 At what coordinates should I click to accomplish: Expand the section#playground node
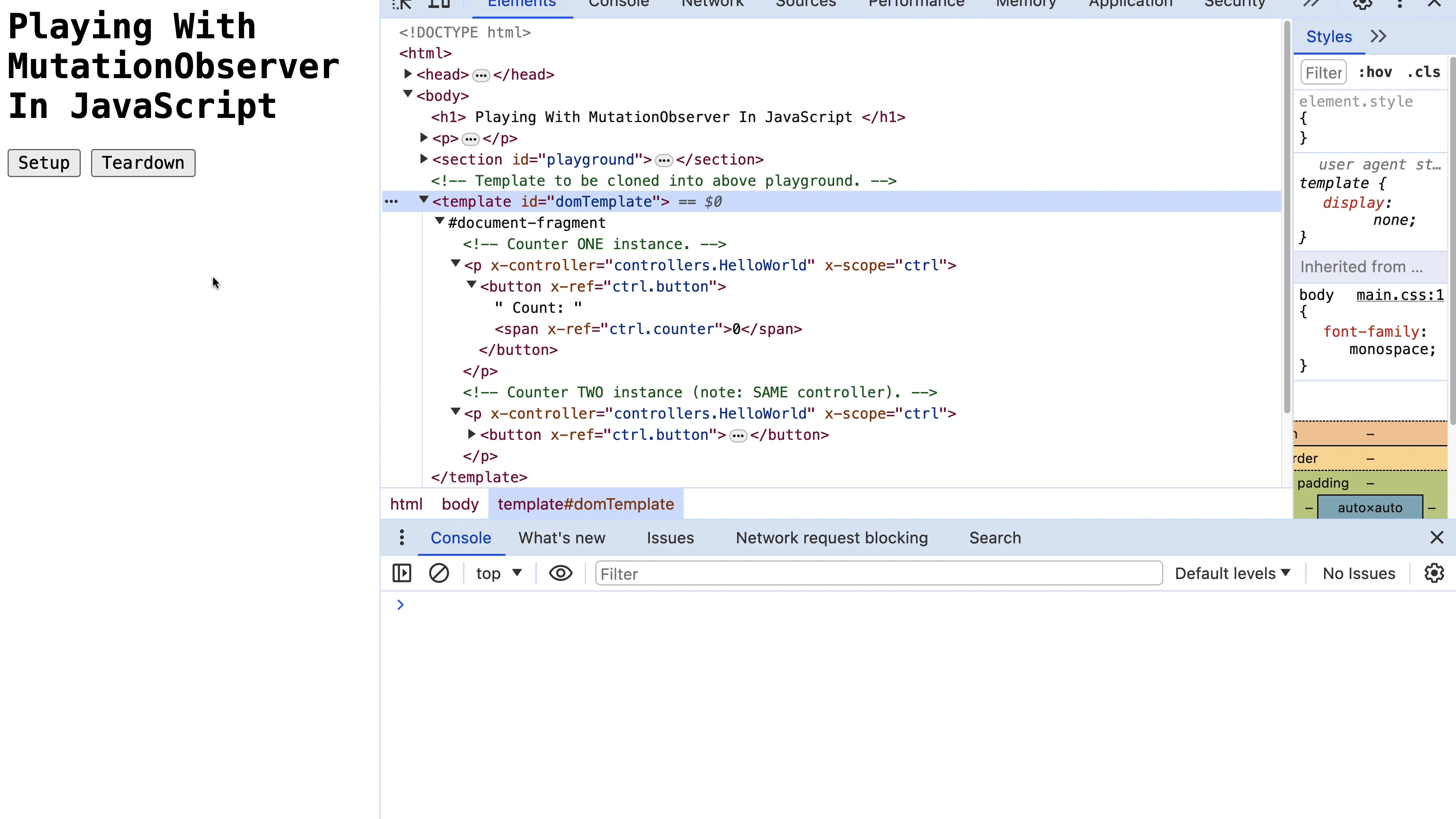(x=424, y=159)
